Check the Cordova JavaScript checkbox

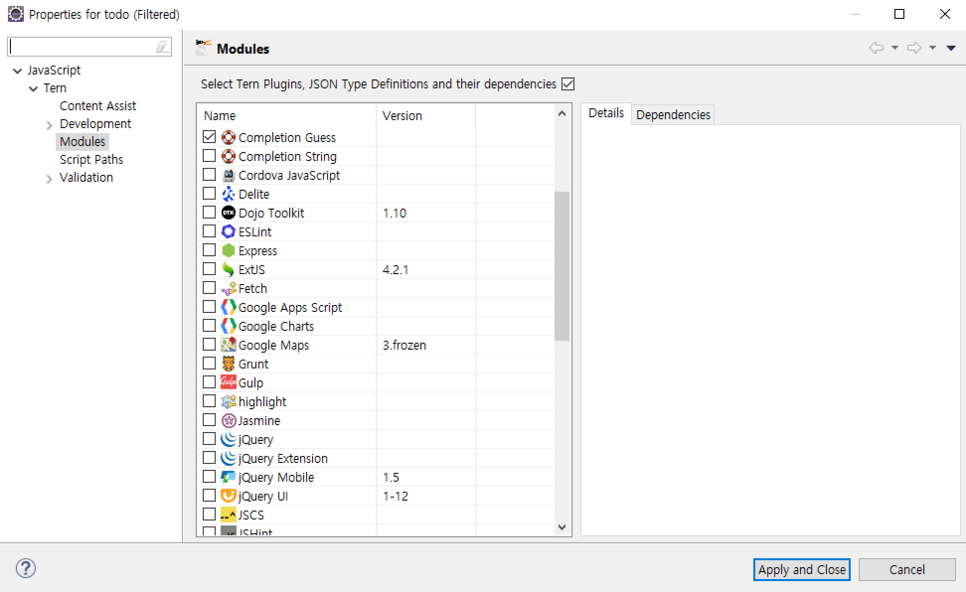coord(209,174)
